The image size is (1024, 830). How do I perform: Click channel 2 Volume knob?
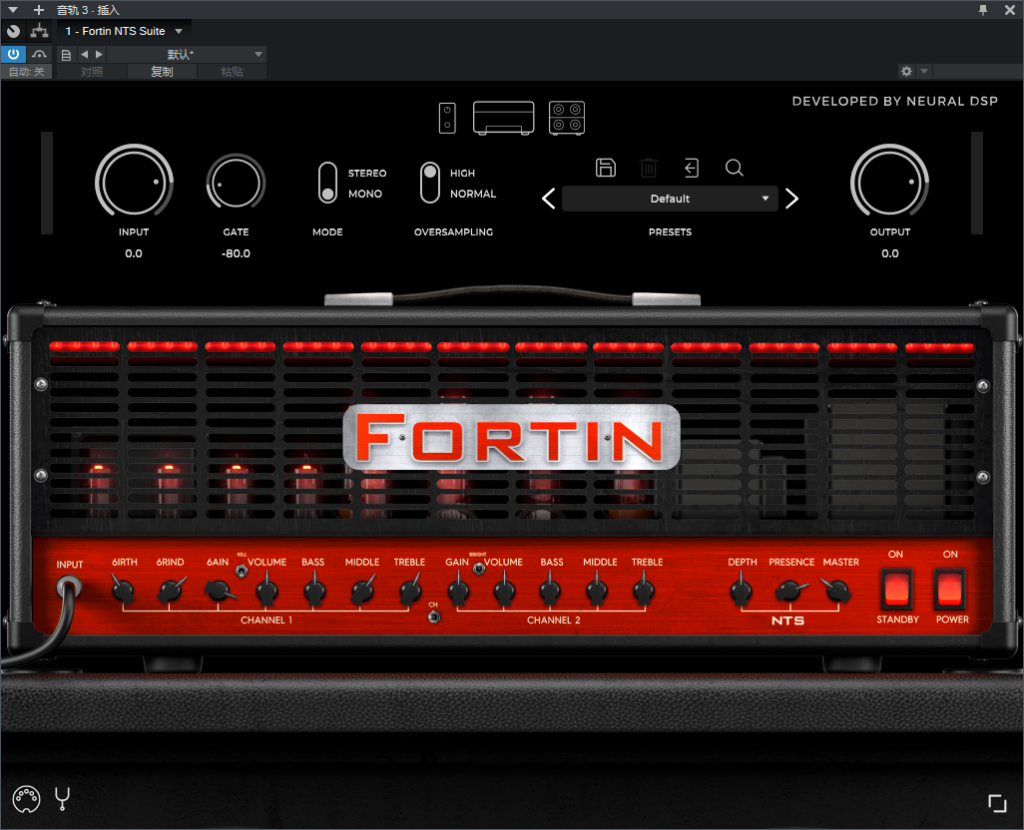coord(504,591)
